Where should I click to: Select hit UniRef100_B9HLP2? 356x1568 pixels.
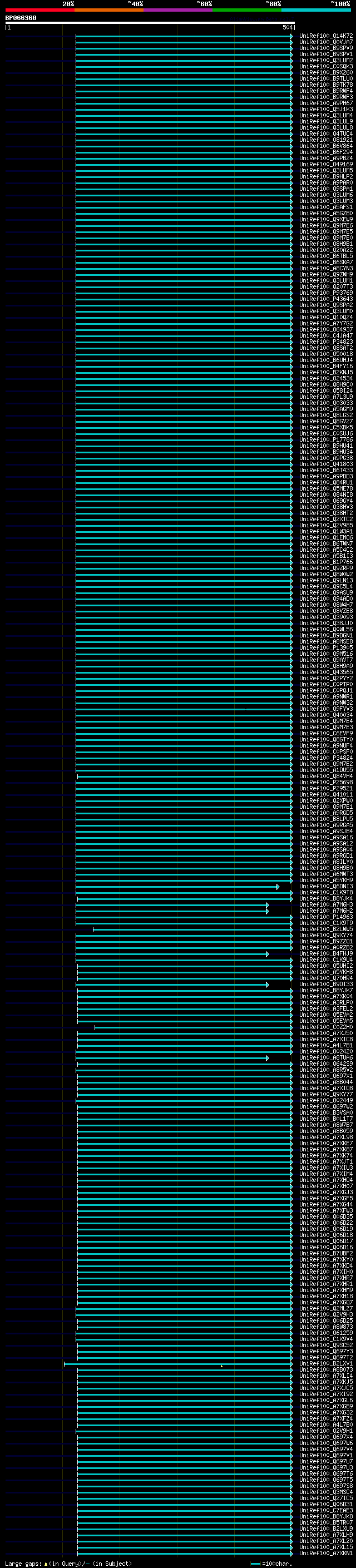[326, 176]
